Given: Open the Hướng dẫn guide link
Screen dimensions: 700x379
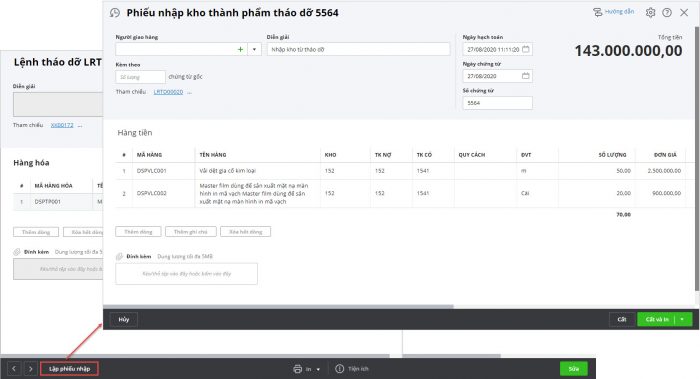Looking at the screenshot, I should pyautogui.click(x=613, y=12).
